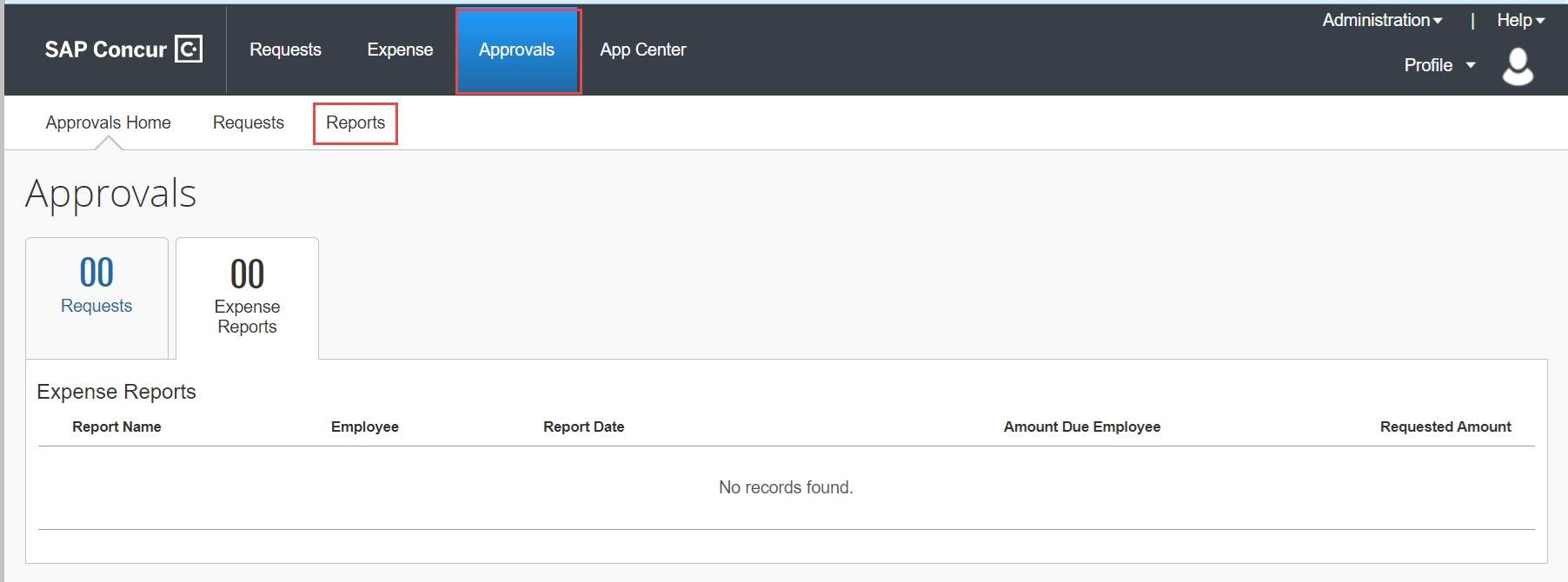
Task: Click the 'No records found.' message
Action: coord(786,487)
